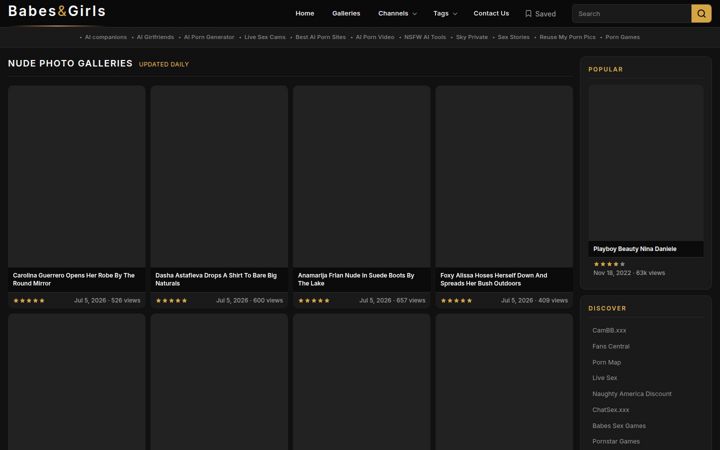Rate the Foxy Alissa gallery using stars

(x=456, y=301)
